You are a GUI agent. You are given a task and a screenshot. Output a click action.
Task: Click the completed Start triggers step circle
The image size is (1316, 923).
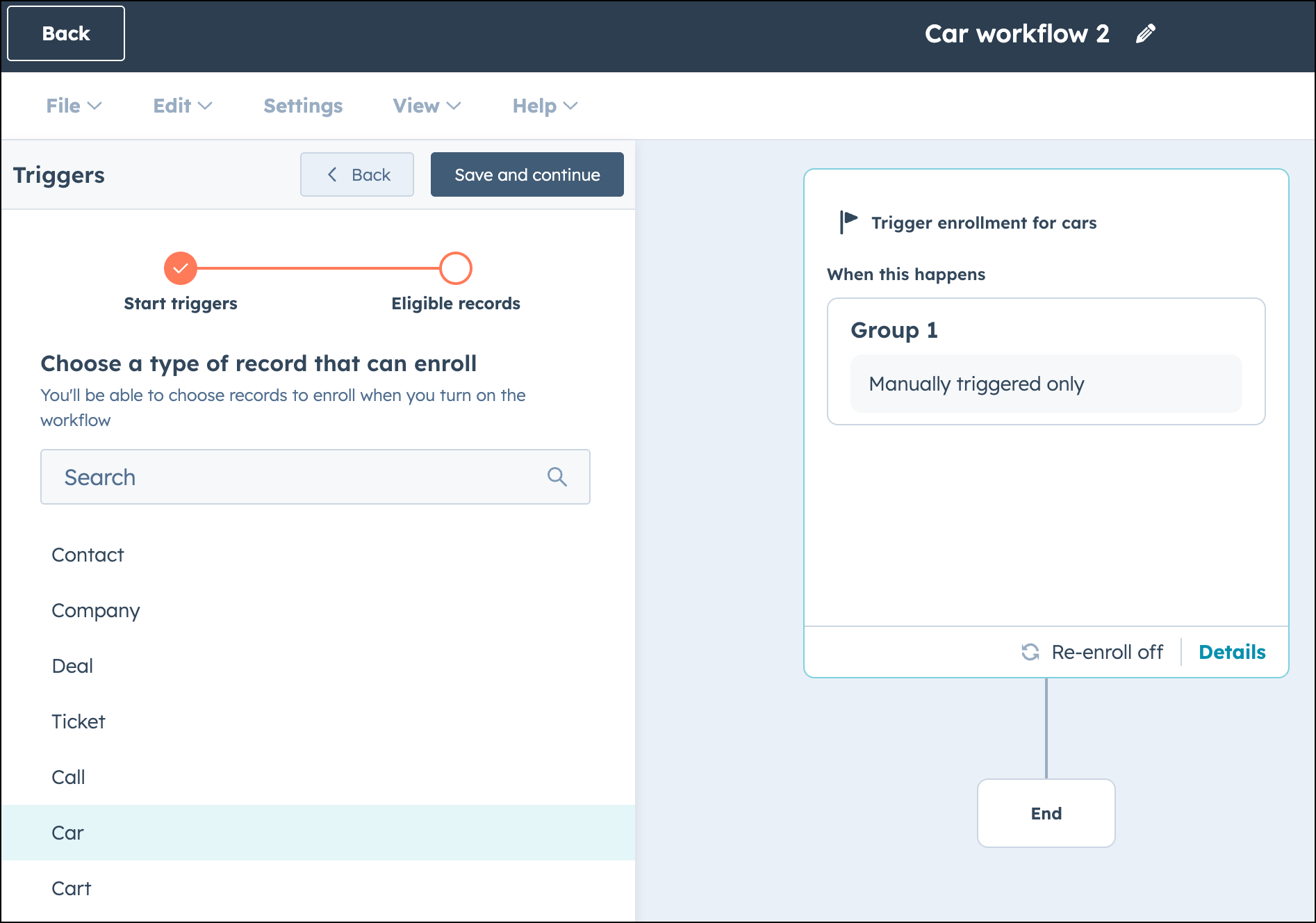click(x=181, y=268)
